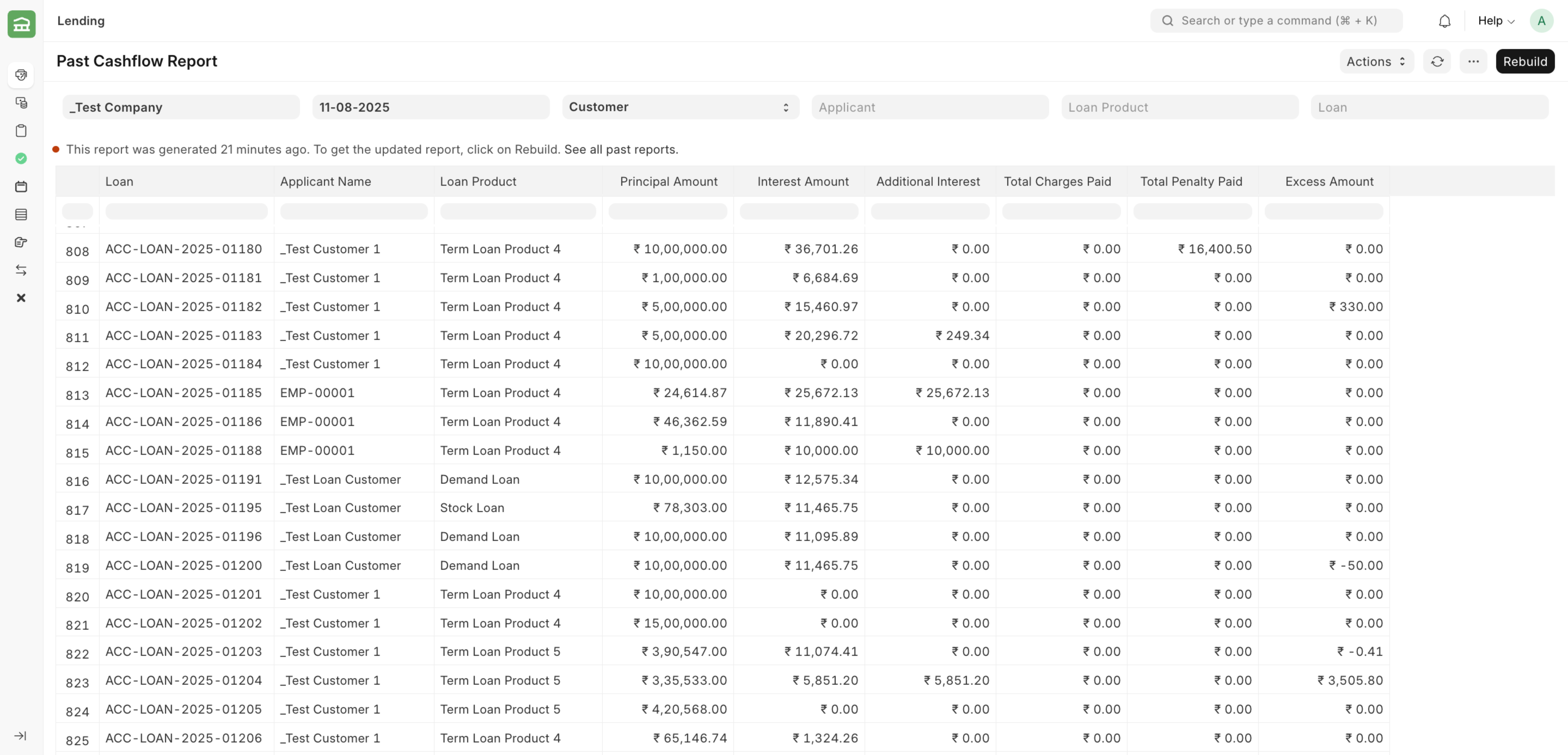Viewport: 1568px width, 755px height.
Task: Open the loan handshake sidebar icon
Action: coord(21,75)
